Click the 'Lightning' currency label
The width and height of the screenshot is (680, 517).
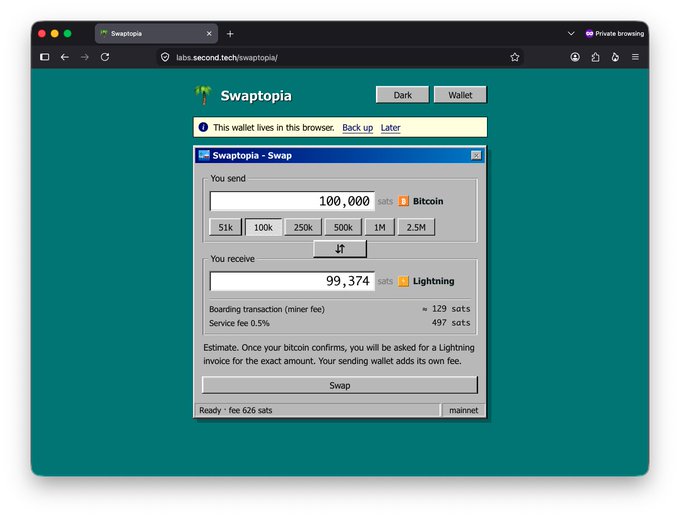434,281
